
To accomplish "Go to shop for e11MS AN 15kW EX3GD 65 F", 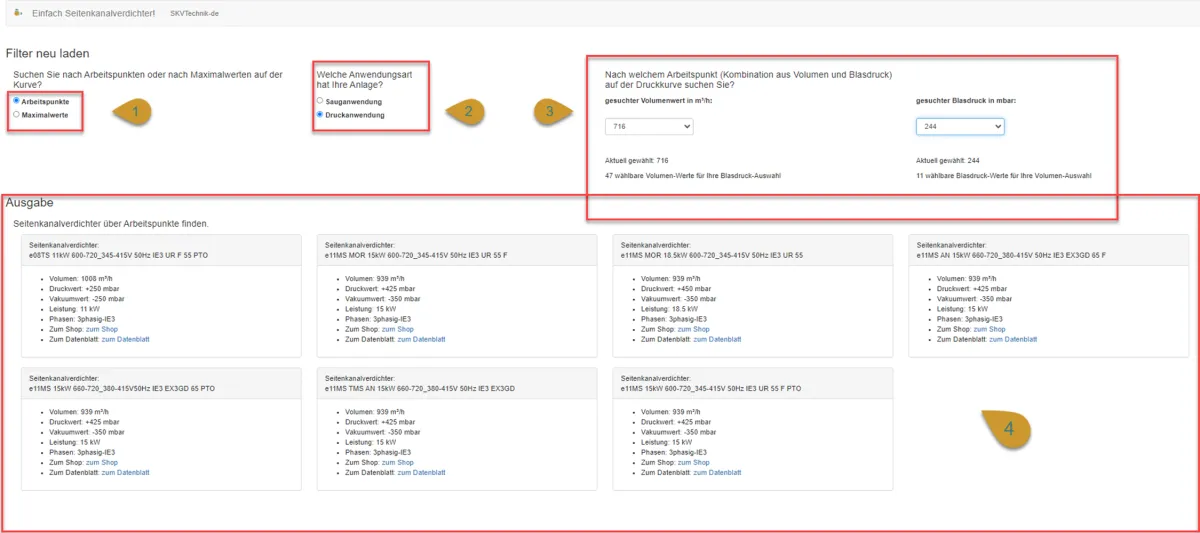I will point(989,329).
